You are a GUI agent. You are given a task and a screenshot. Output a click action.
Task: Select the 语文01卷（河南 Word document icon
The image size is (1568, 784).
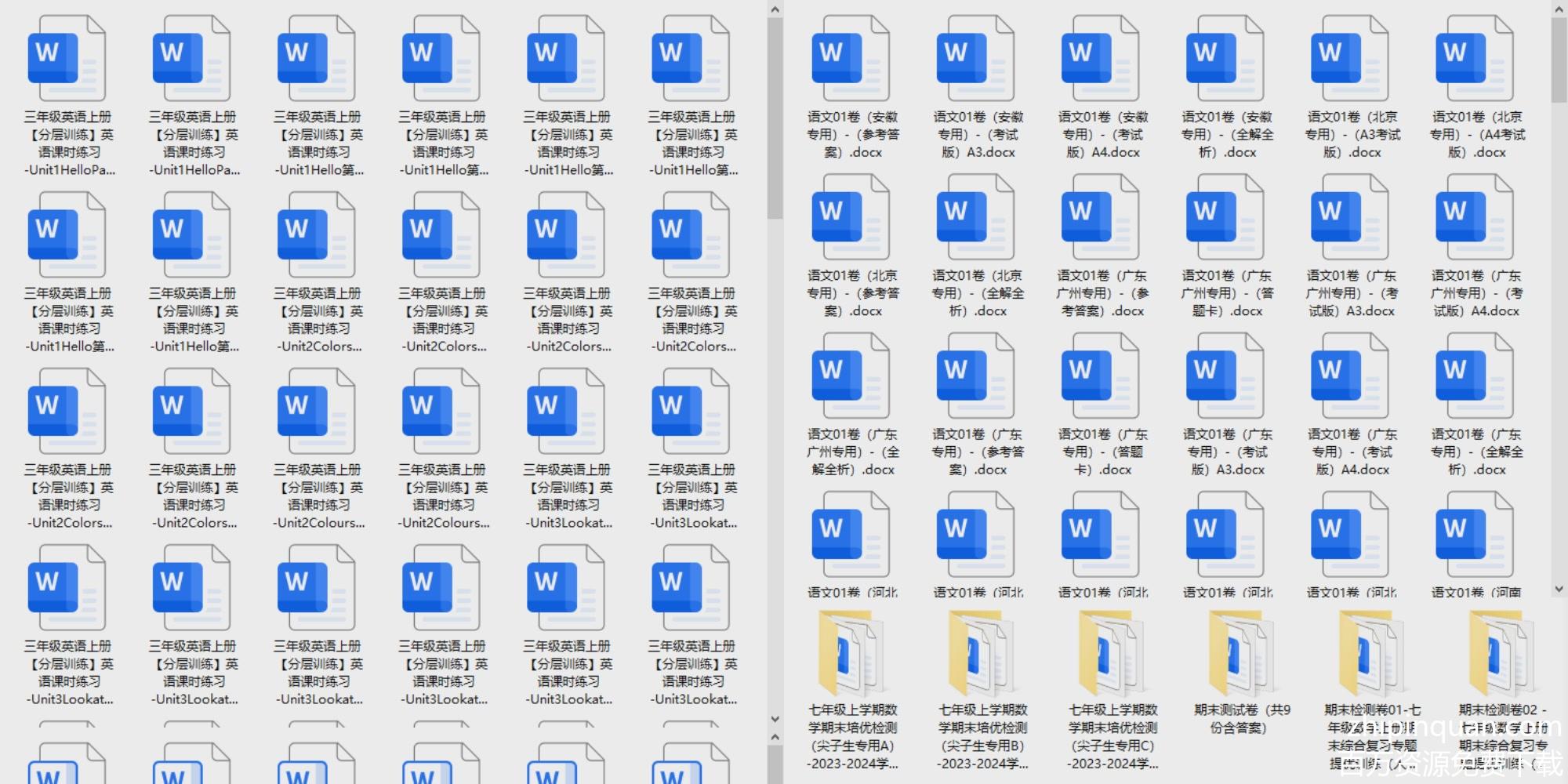coord(1475,534)
